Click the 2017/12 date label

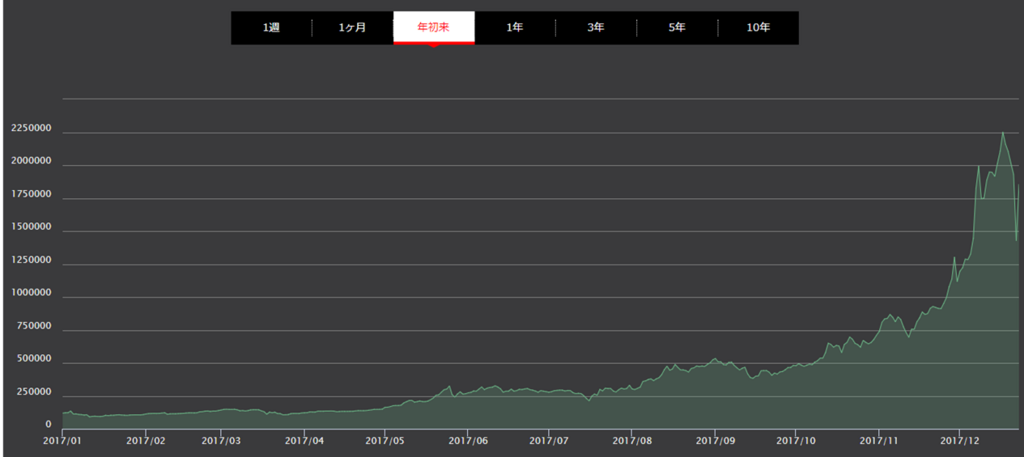click(959, 442)
